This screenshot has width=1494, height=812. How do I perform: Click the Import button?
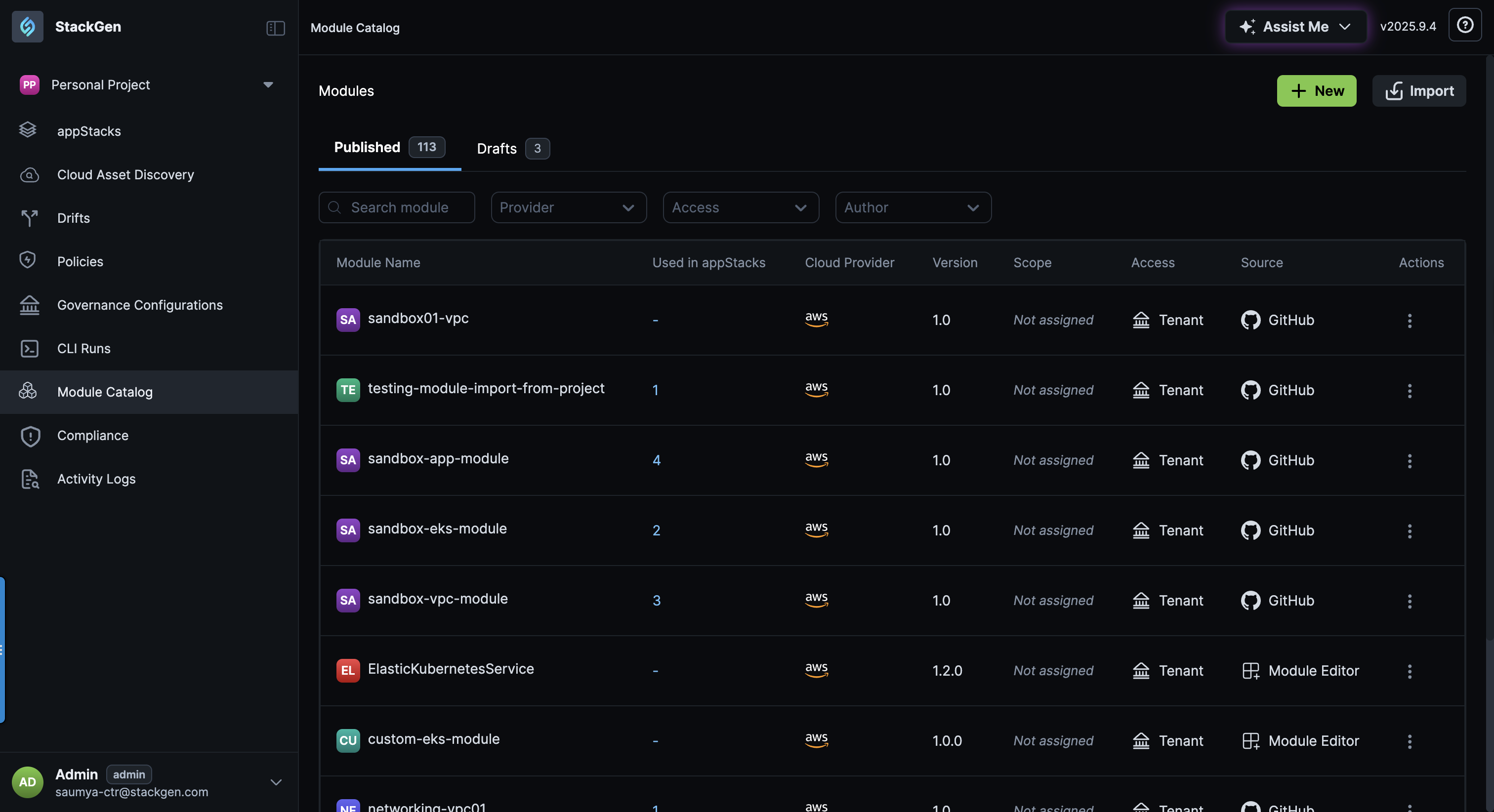click(x=1418, y=91)
